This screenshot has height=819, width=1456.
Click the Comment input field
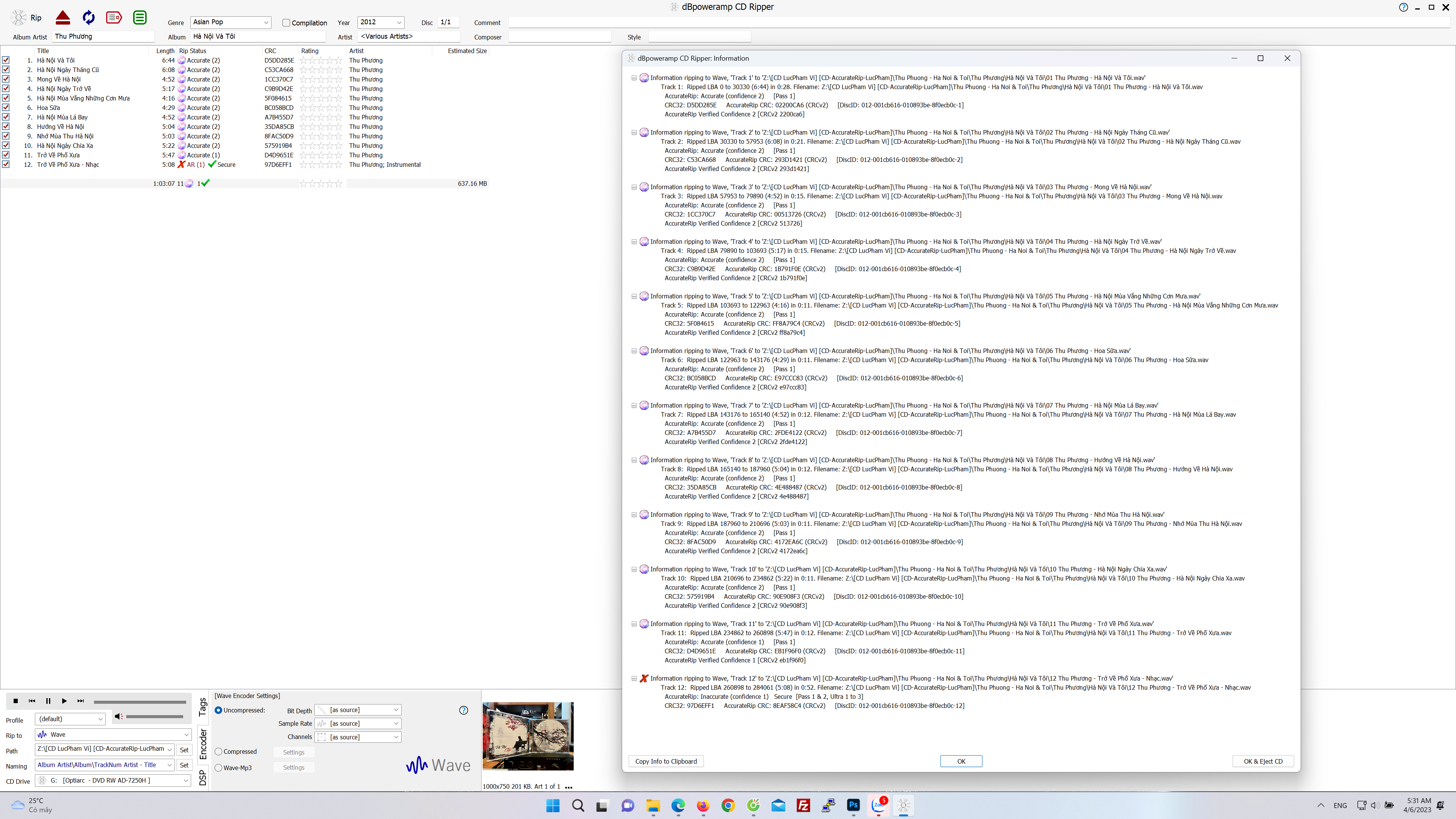pyautogui.click(x=979, y=23)
